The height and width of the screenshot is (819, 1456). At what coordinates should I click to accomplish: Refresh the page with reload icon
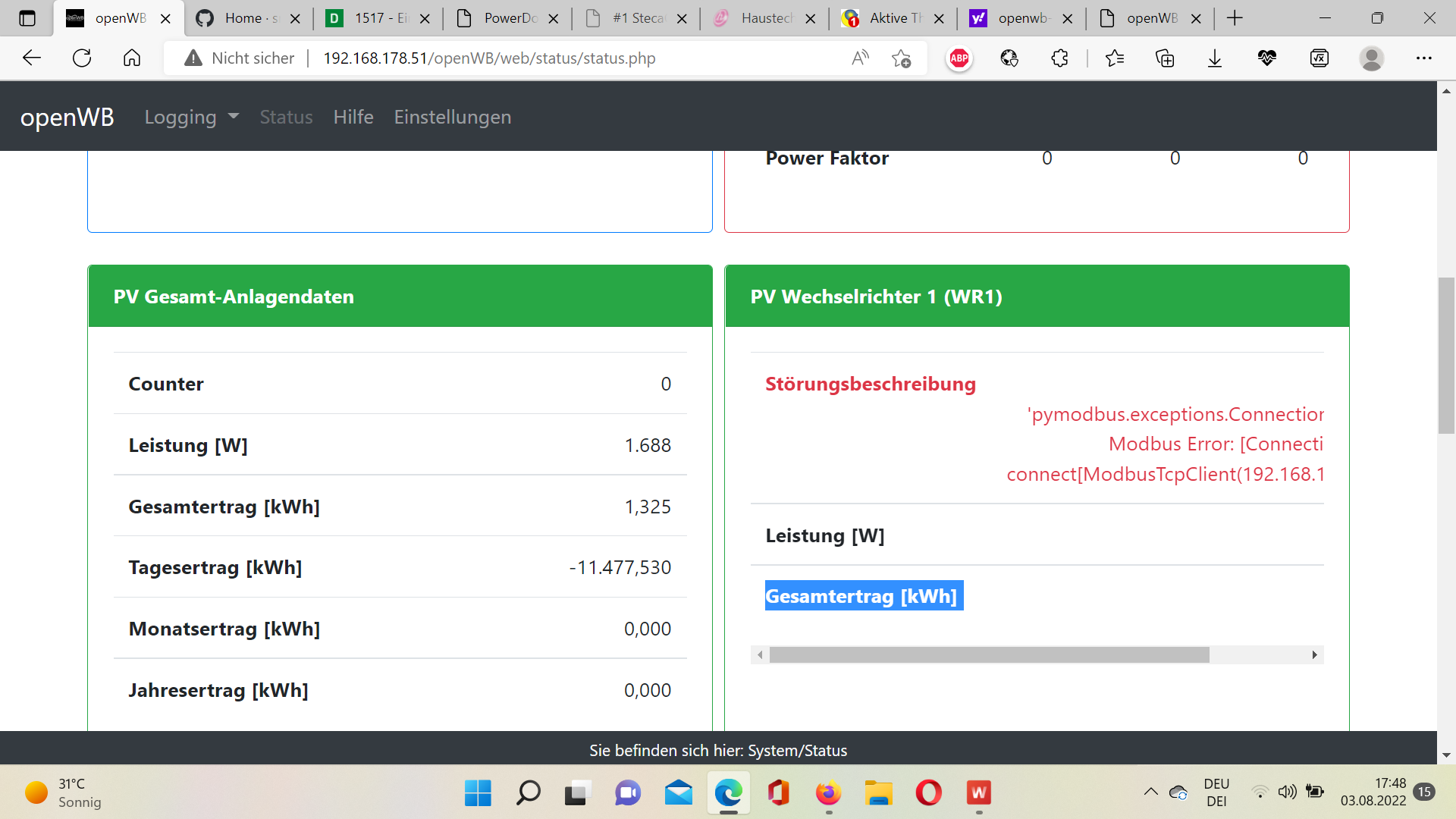pyautogui.click(x=82, y=58)
